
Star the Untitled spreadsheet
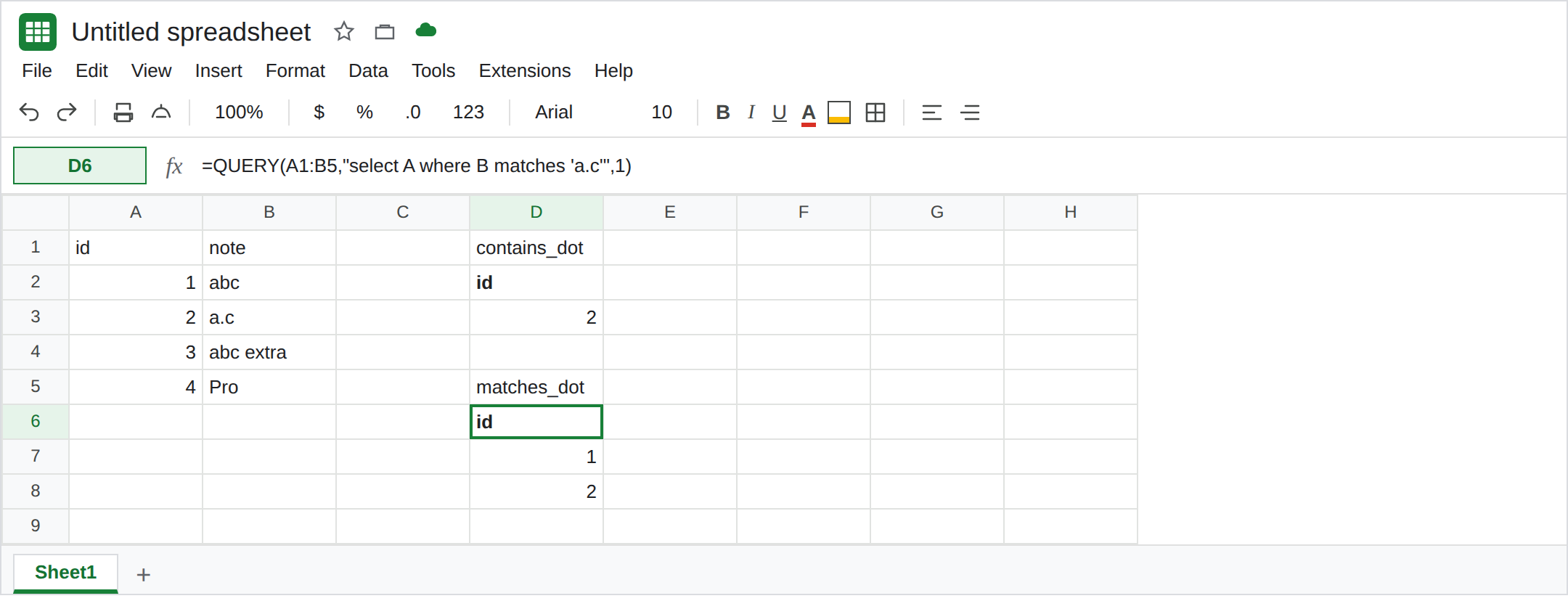point(343,31)
